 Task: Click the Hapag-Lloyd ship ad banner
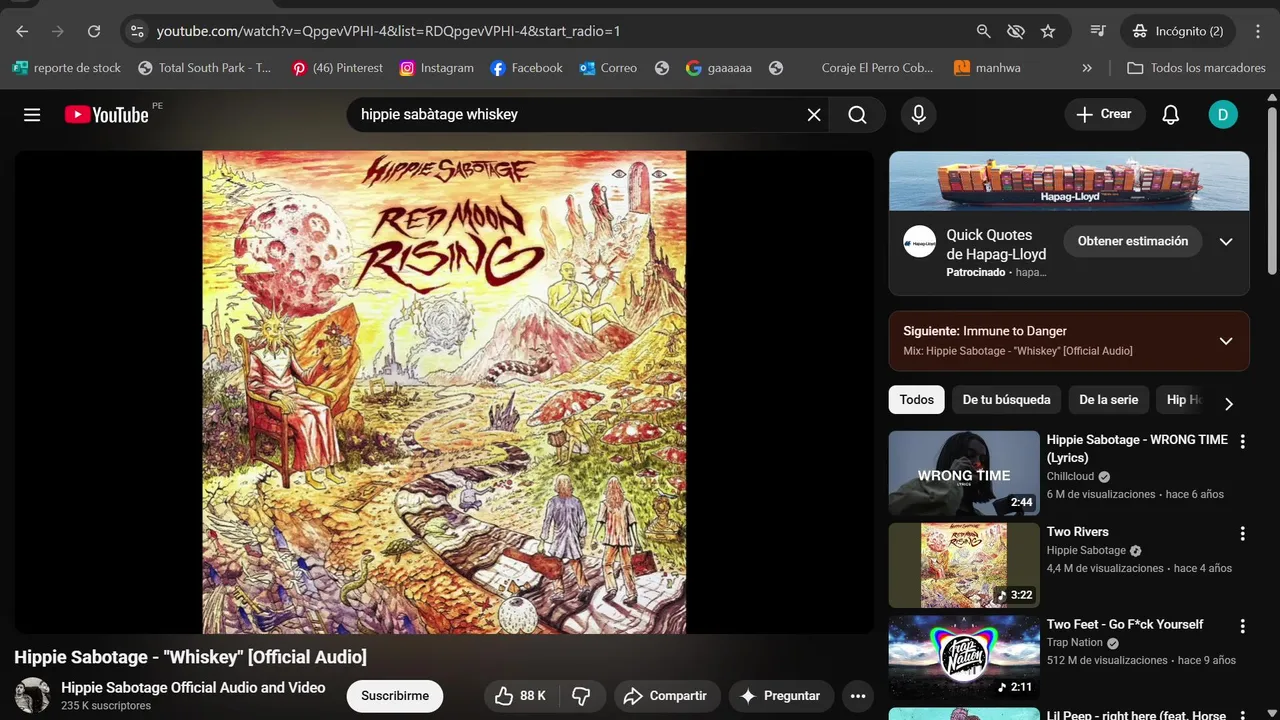[x=1069, y=181]
